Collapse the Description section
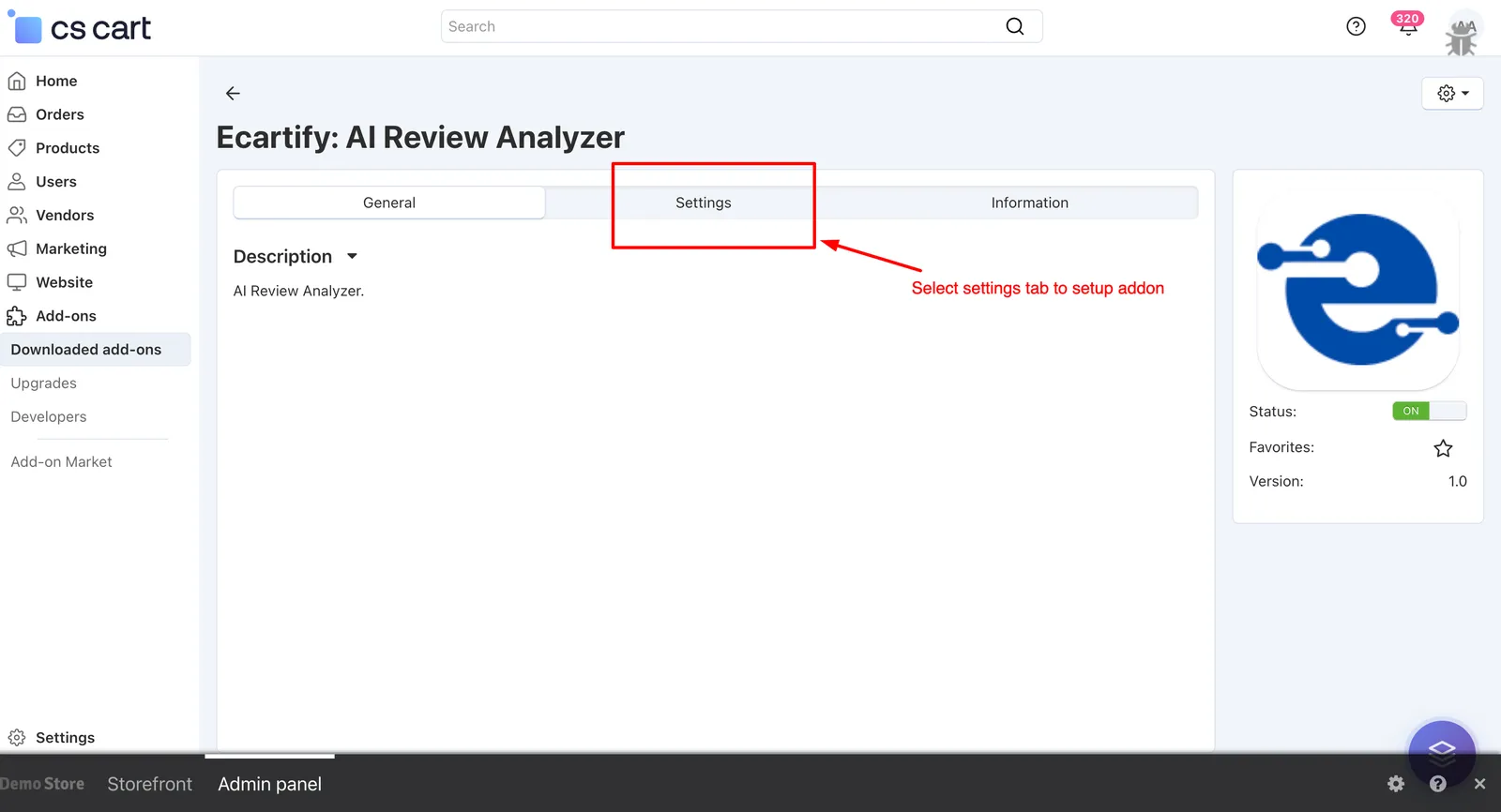This screenshot has height=812, width=1501. point(296,256)
